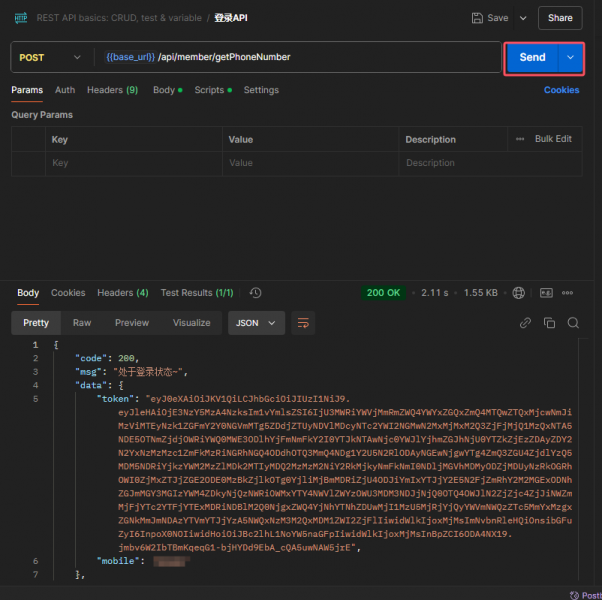Click the Share button

[x=560, y=18]
